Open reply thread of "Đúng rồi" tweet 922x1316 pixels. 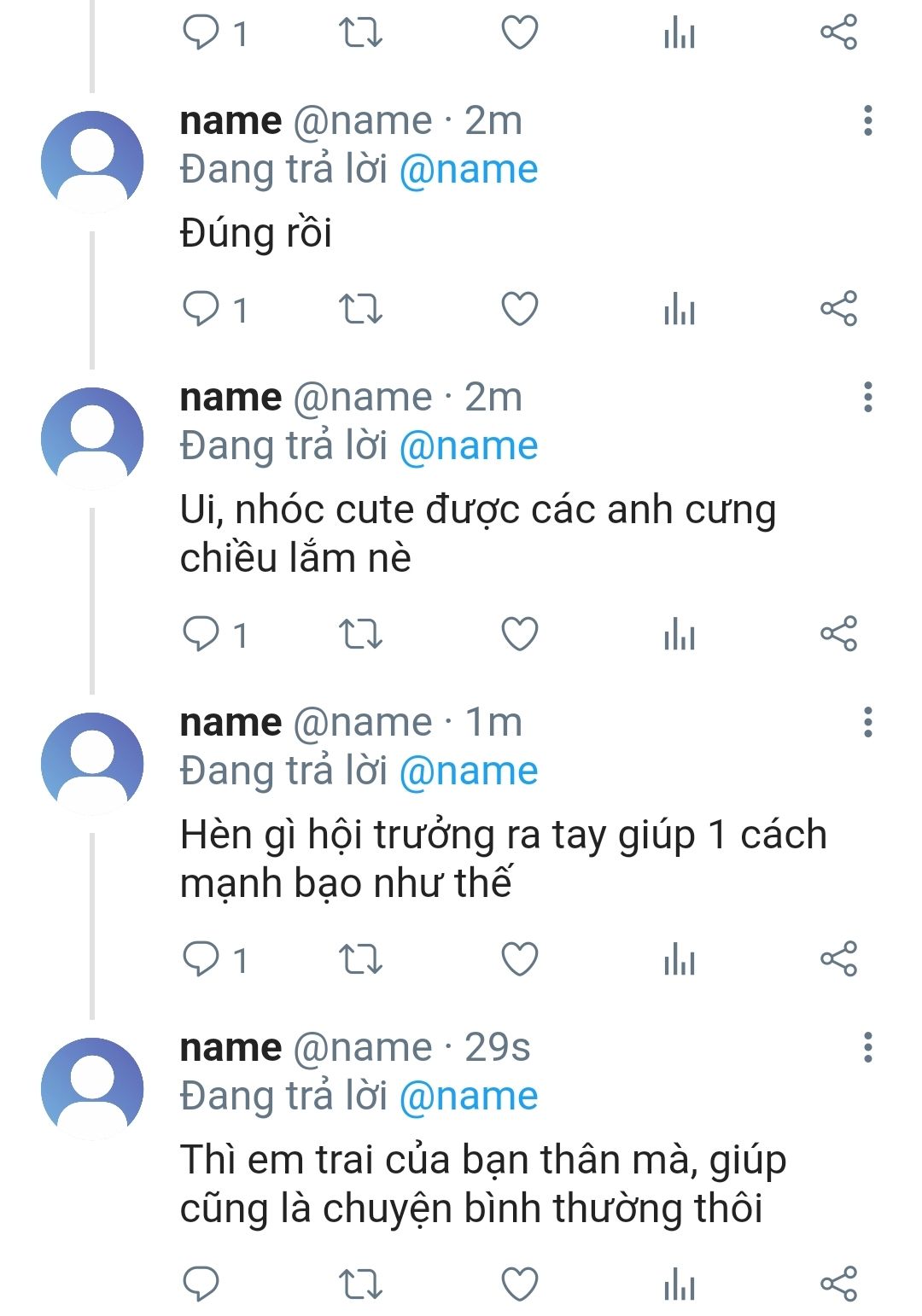[x=215, y=309]
